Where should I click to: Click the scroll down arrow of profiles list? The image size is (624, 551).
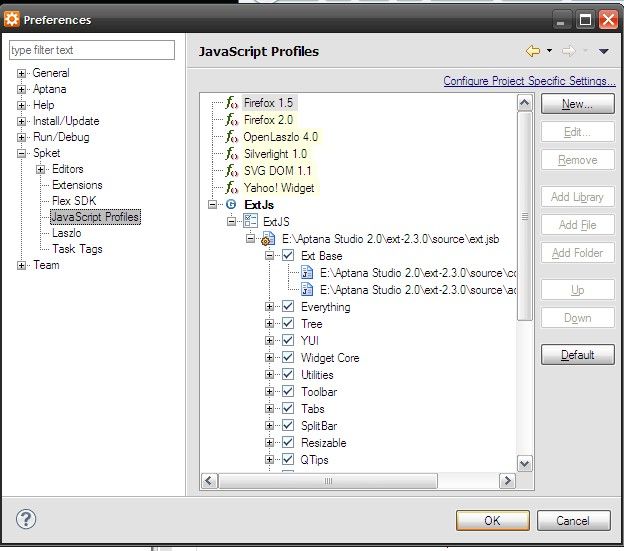[525, 464]
